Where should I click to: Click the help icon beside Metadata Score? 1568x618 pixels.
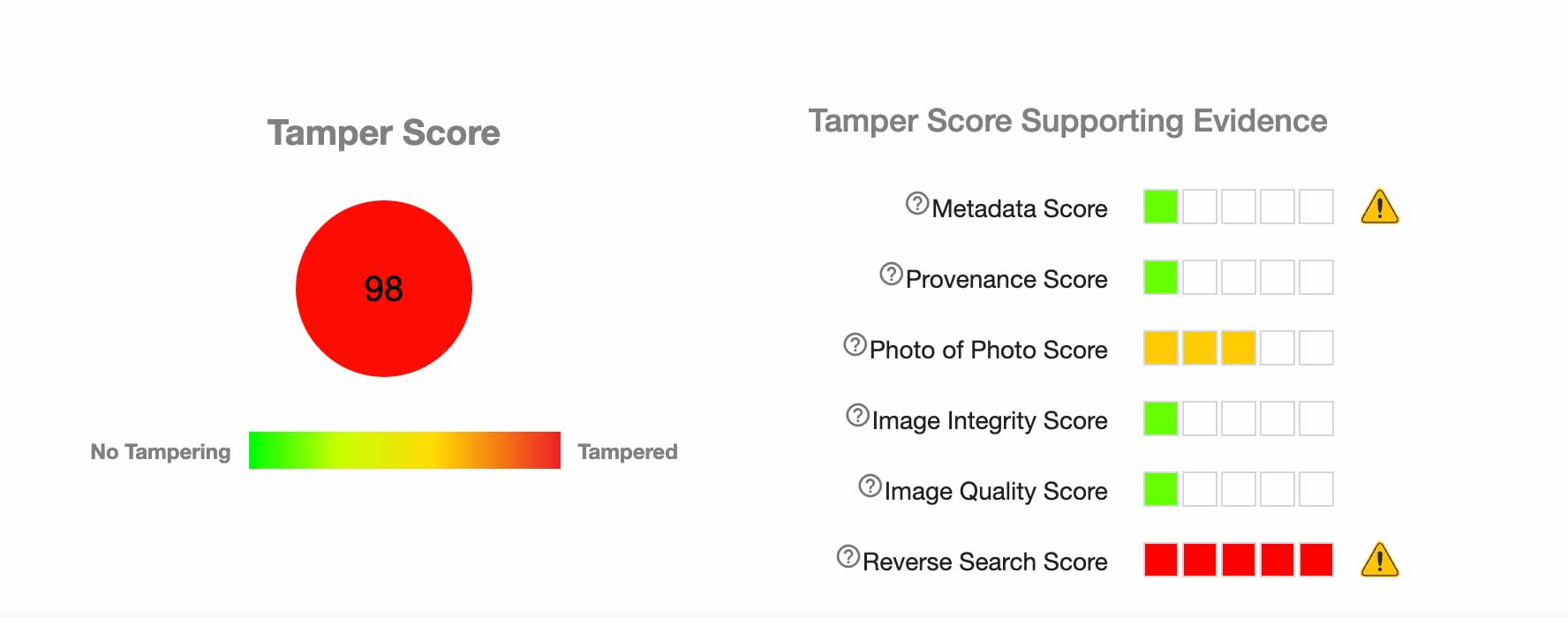917,204
